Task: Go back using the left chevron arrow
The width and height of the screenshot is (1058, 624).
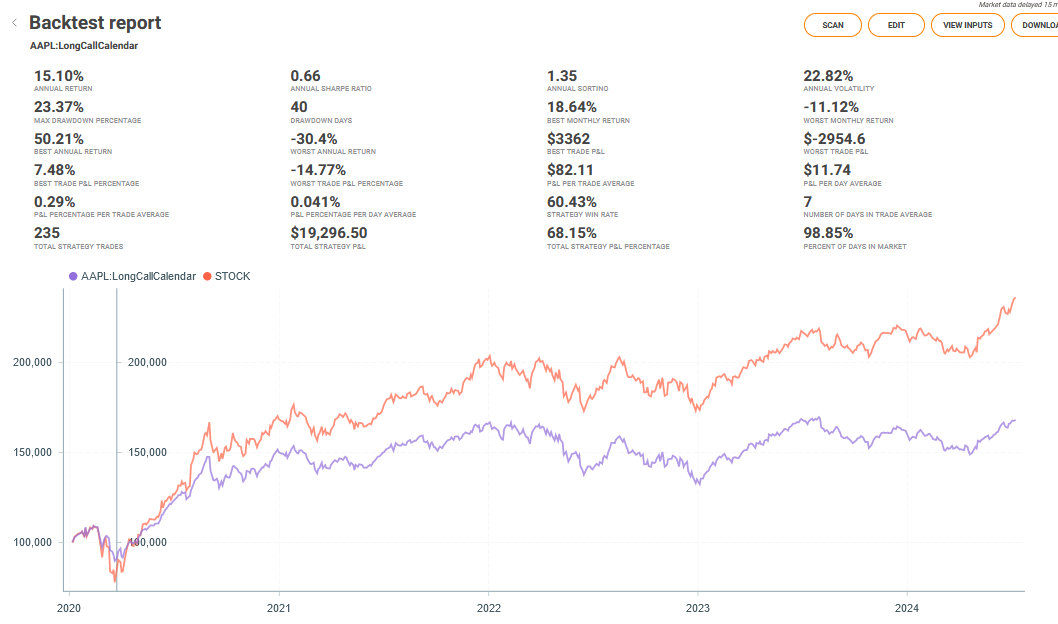Action: pyautogui.click(x=14, y=23)
